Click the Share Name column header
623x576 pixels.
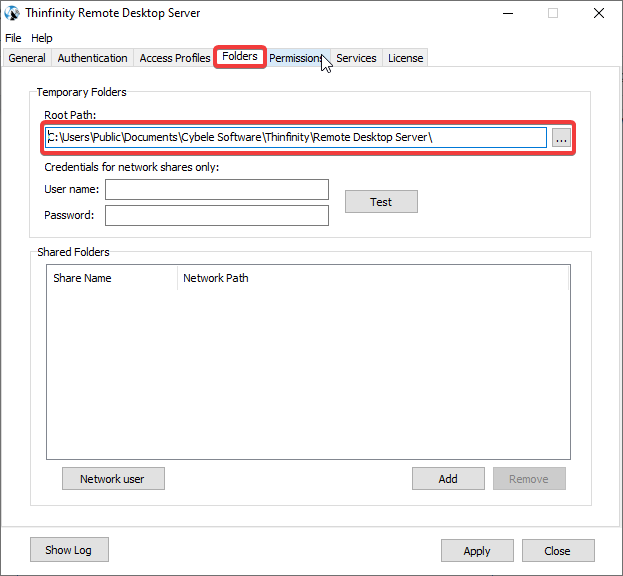112,278
